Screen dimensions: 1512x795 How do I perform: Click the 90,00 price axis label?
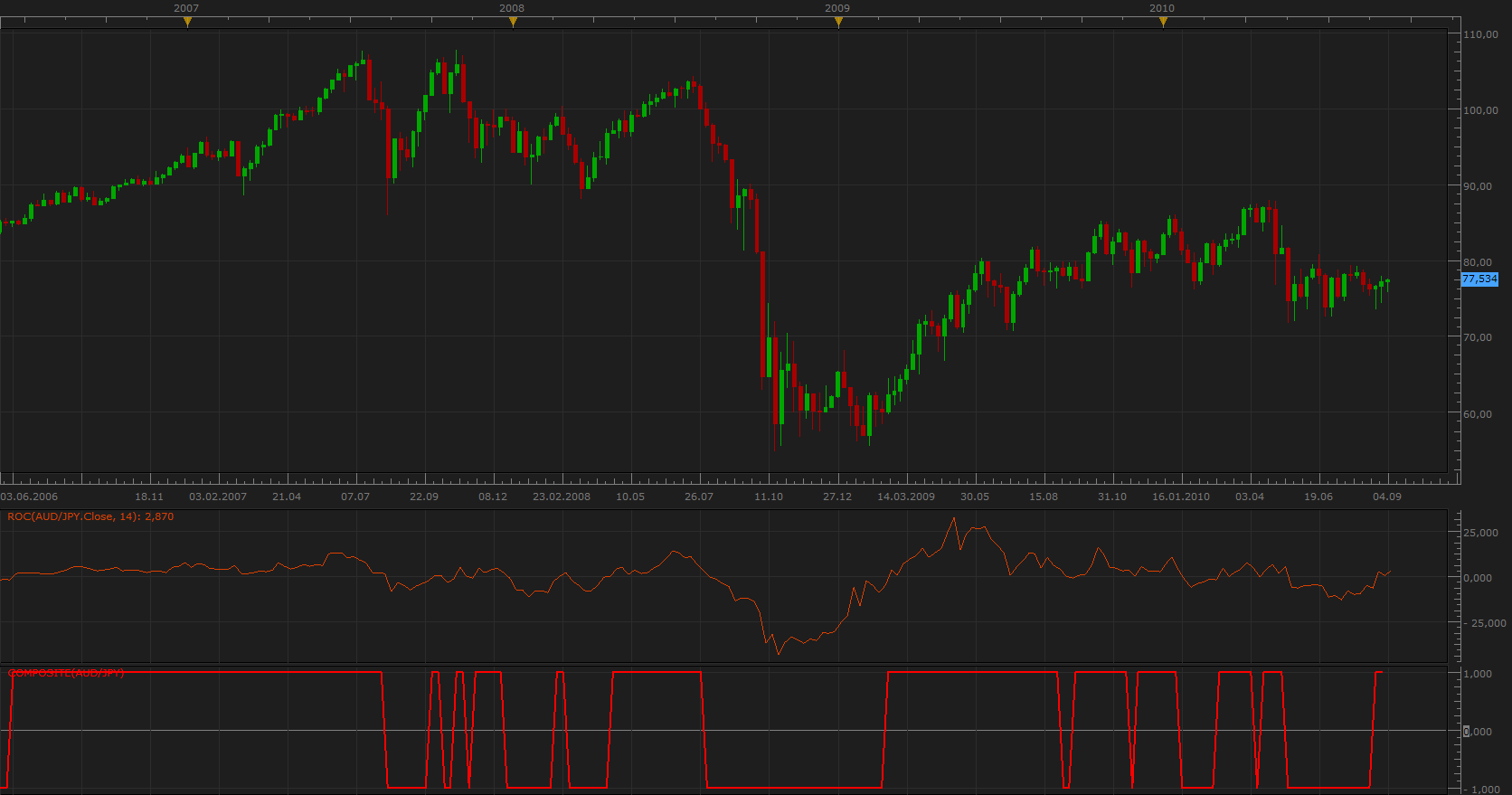1478,186
